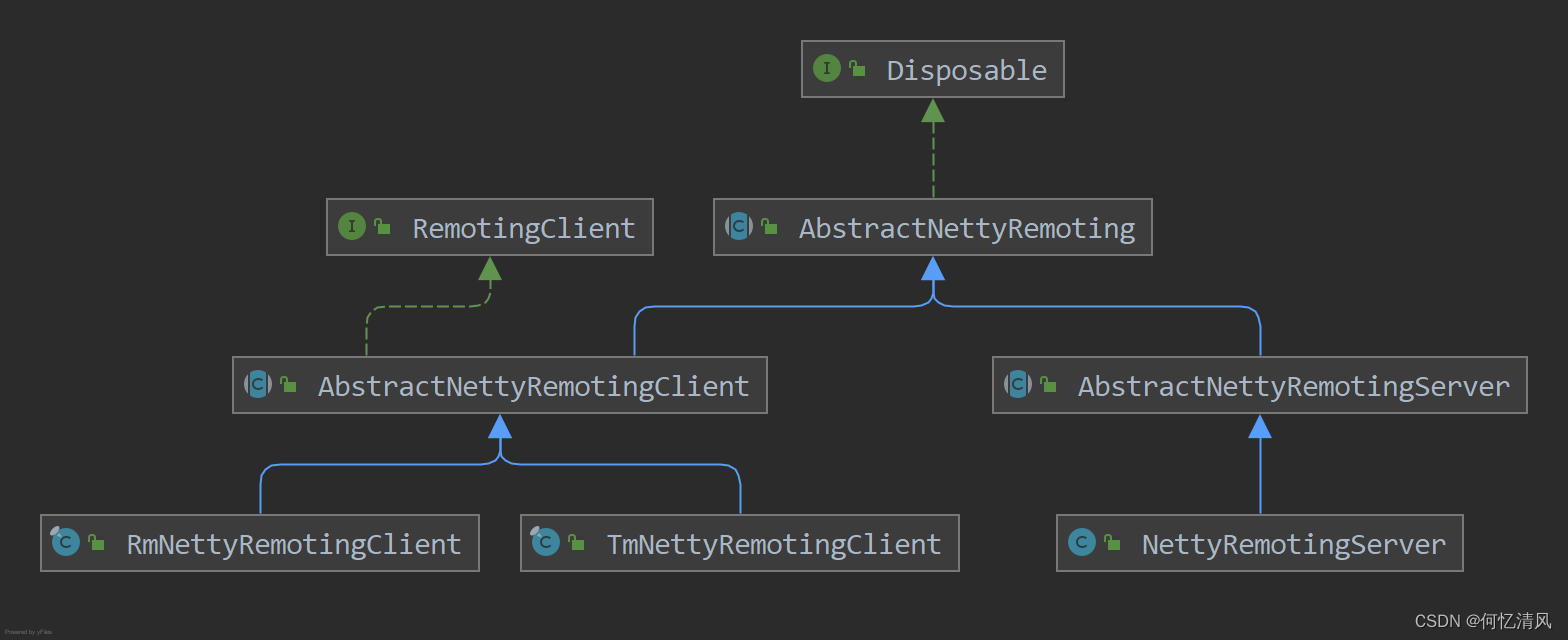Select the Disposable node label
The image size is (1568, 640).
point(966,70)
